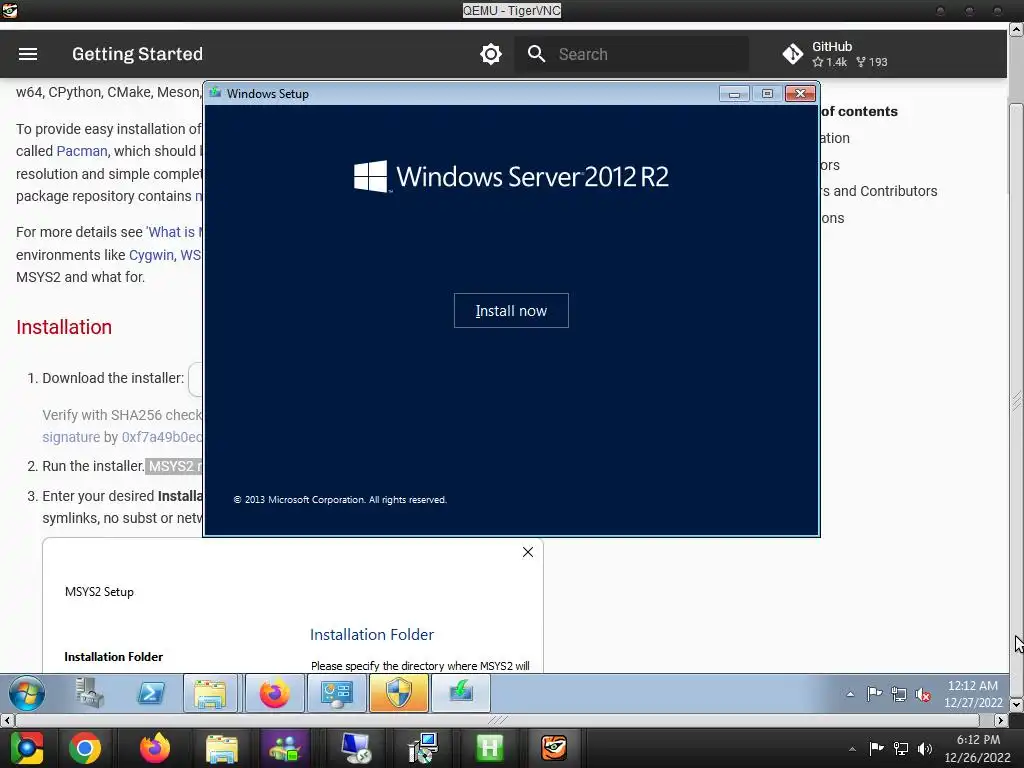Close the Windows Setup window
Image resolution: width=1024 pixels, height=768 pixels.
tap(800, 93)
